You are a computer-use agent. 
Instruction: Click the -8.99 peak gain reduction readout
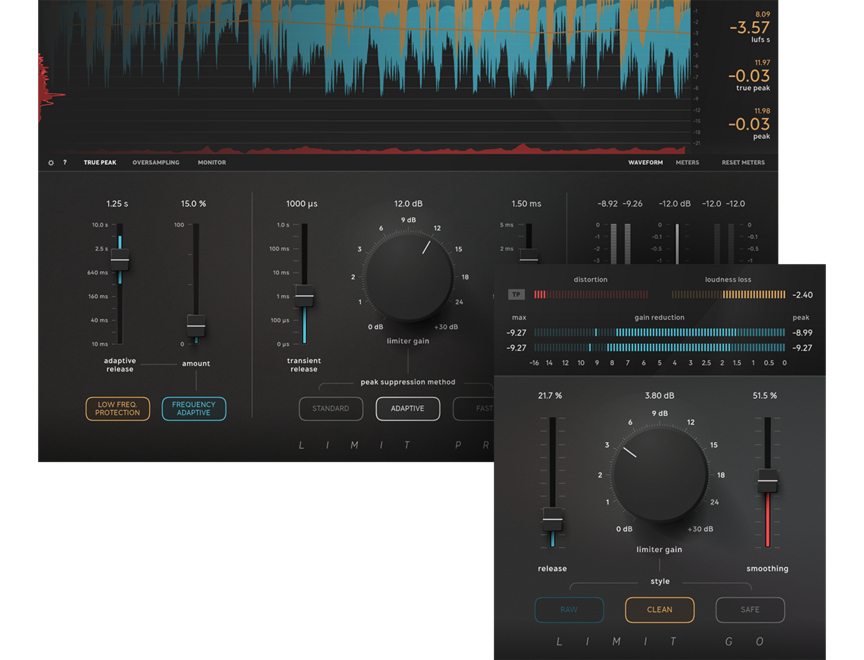[x=802, y=333]
